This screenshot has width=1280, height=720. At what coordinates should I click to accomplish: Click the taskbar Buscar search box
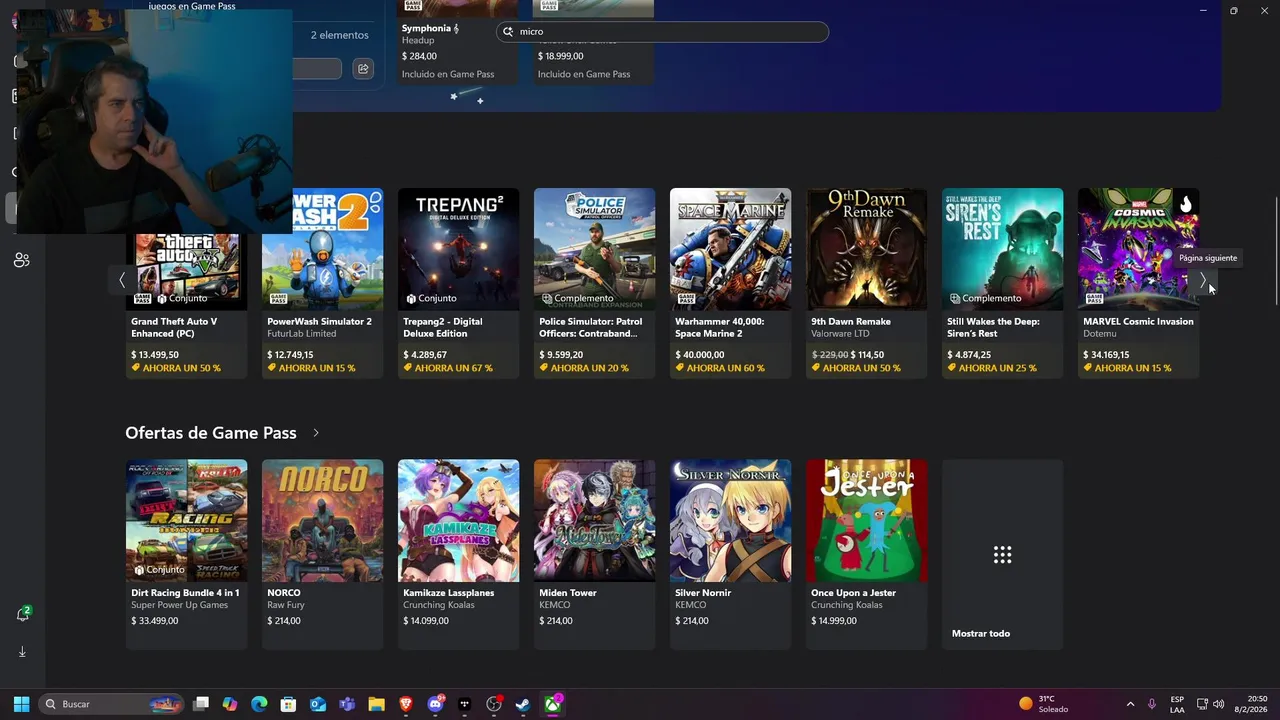coord(112,704)
